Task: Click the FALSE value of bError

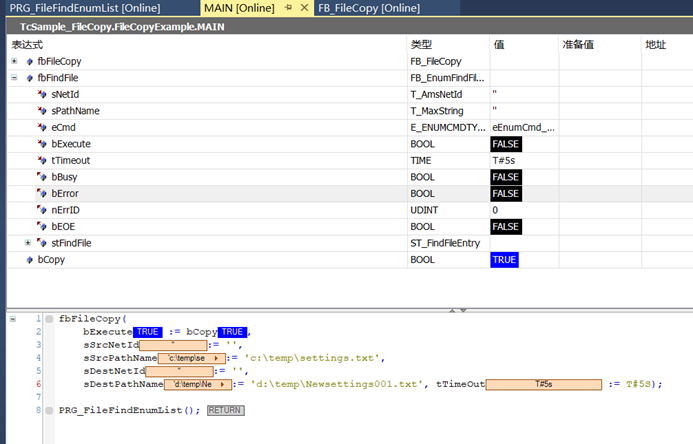Action: tap(506, 194)
